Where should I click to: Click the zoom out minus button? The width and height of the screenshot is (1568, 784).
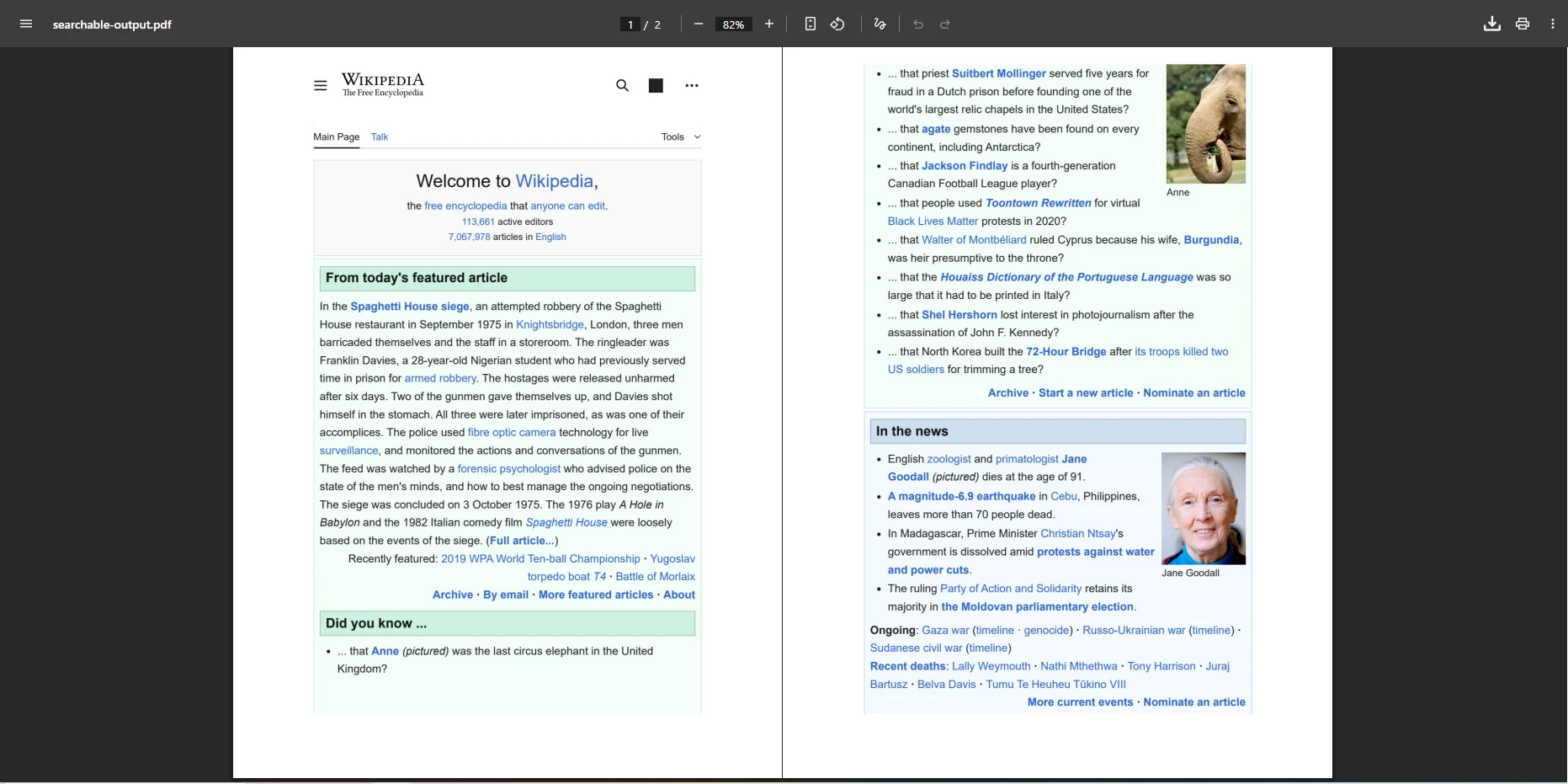click(x=698, y=24)
